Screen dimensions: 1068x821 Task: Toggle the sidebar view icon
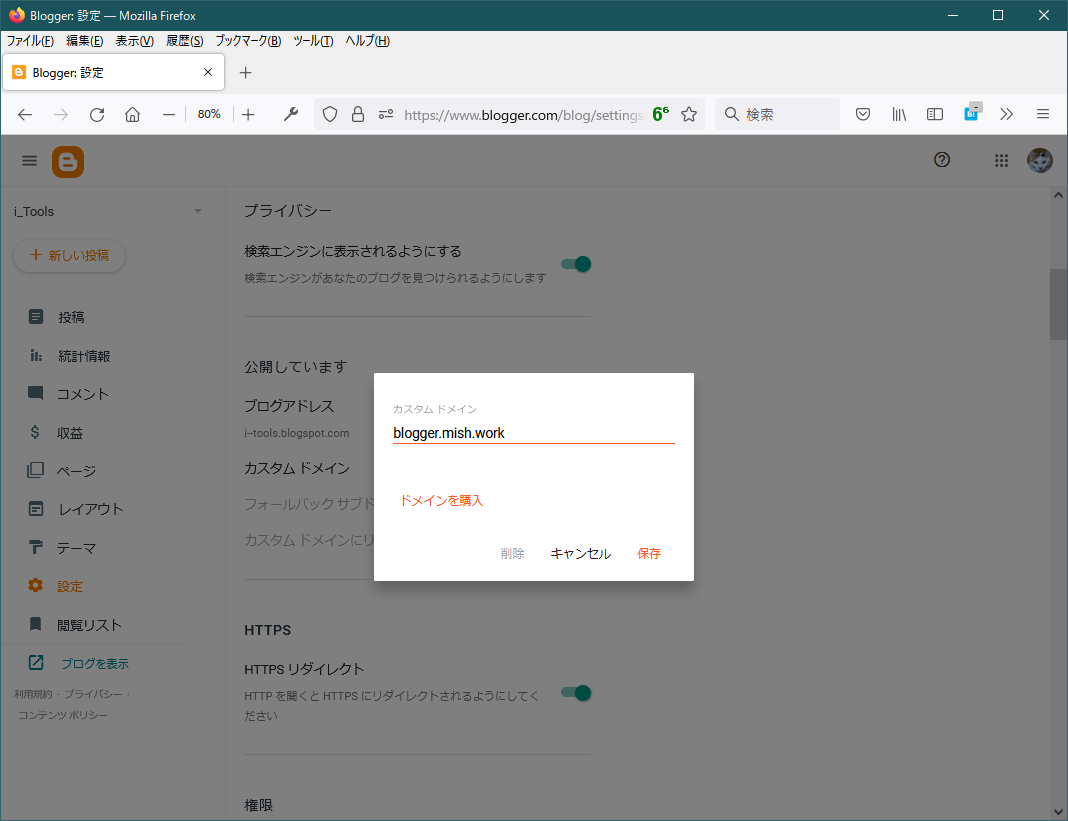click(935, 114)
